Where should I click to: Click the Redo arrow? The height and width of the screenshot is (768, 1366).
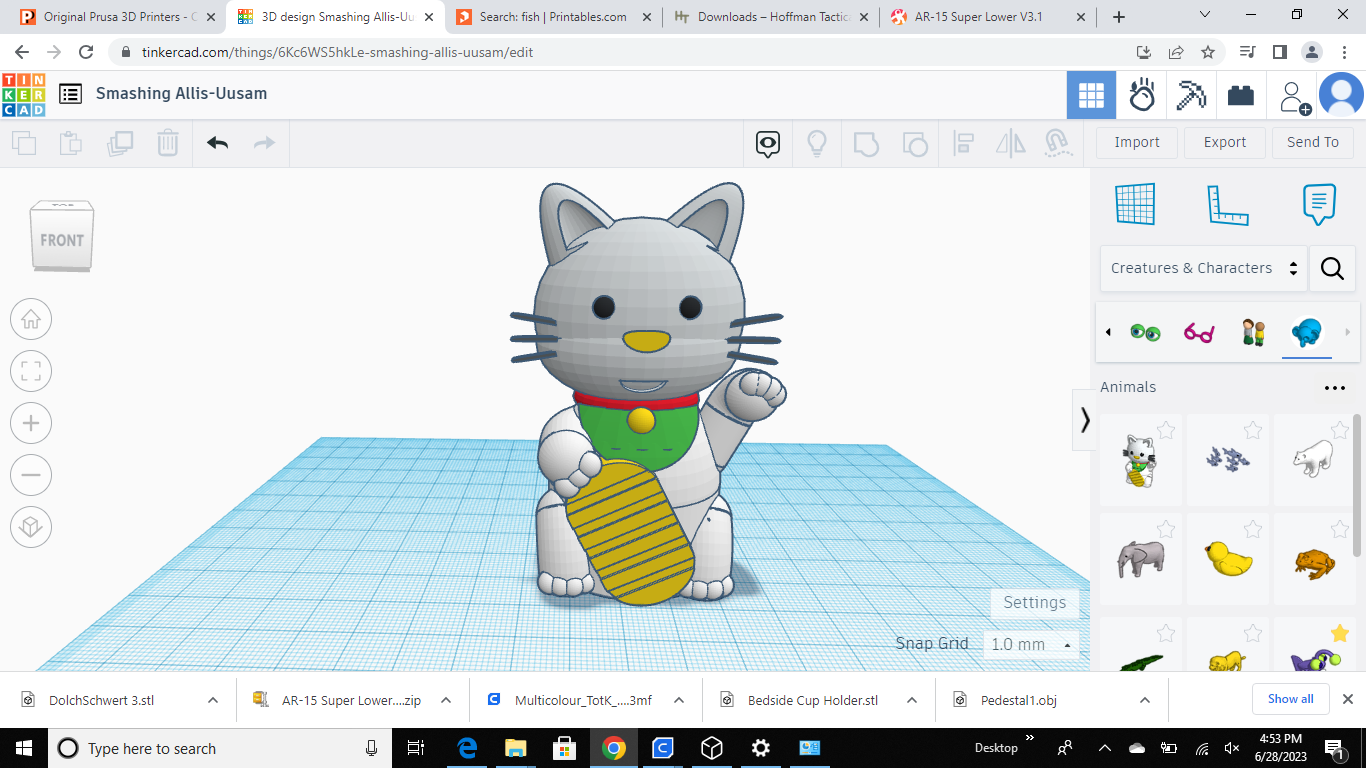[264, 143]
